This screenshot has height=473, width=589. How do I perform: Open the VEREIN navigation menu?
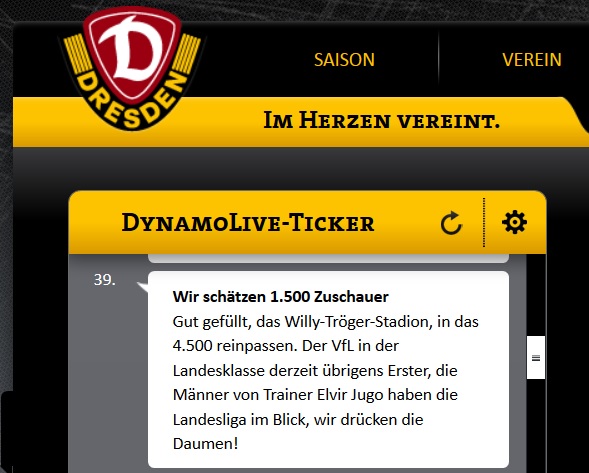[532, 60]
